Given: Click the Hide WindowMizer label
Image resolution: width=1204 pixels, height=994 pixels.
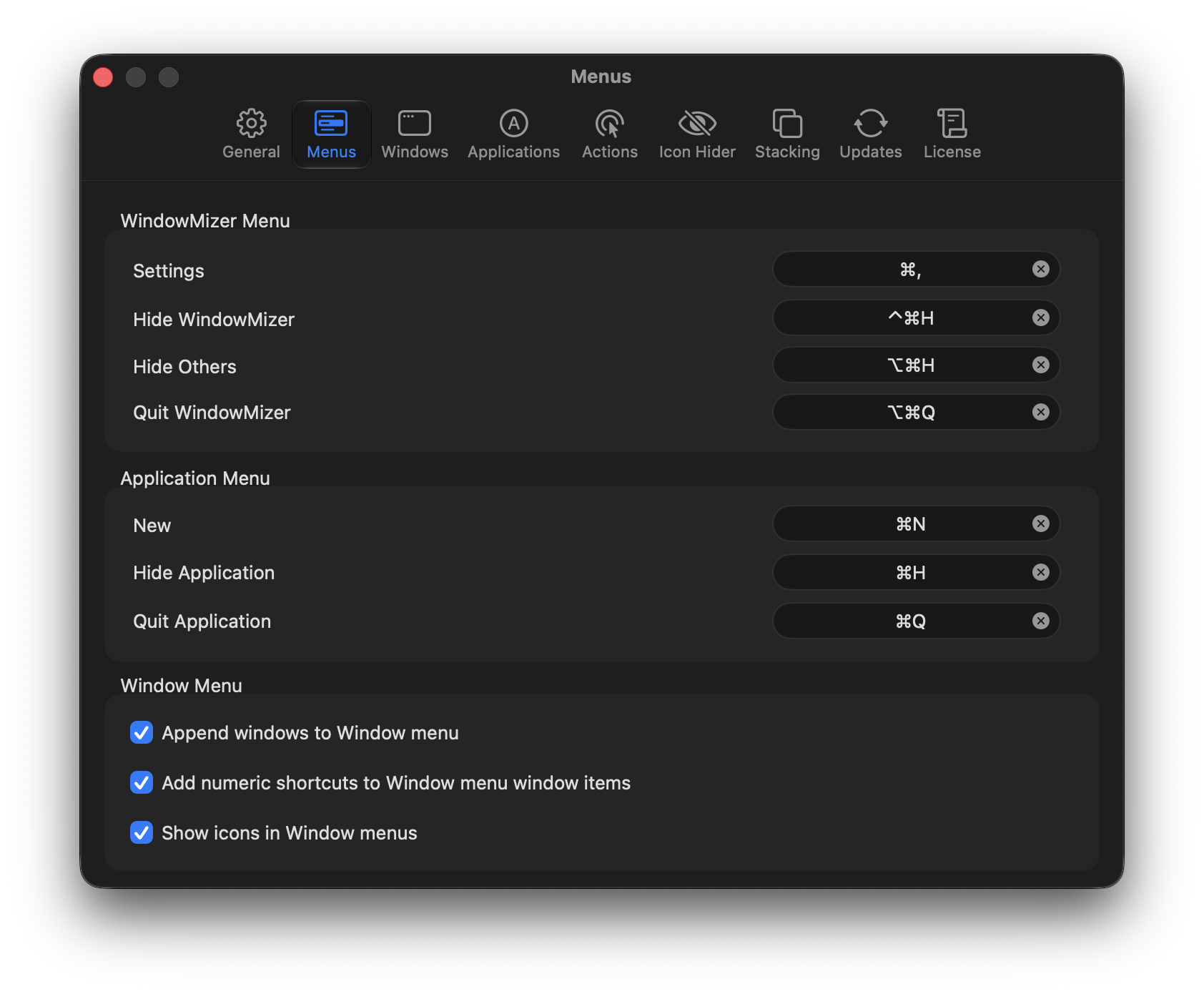Looking at the screenshot, I should [x=214, y=320].
